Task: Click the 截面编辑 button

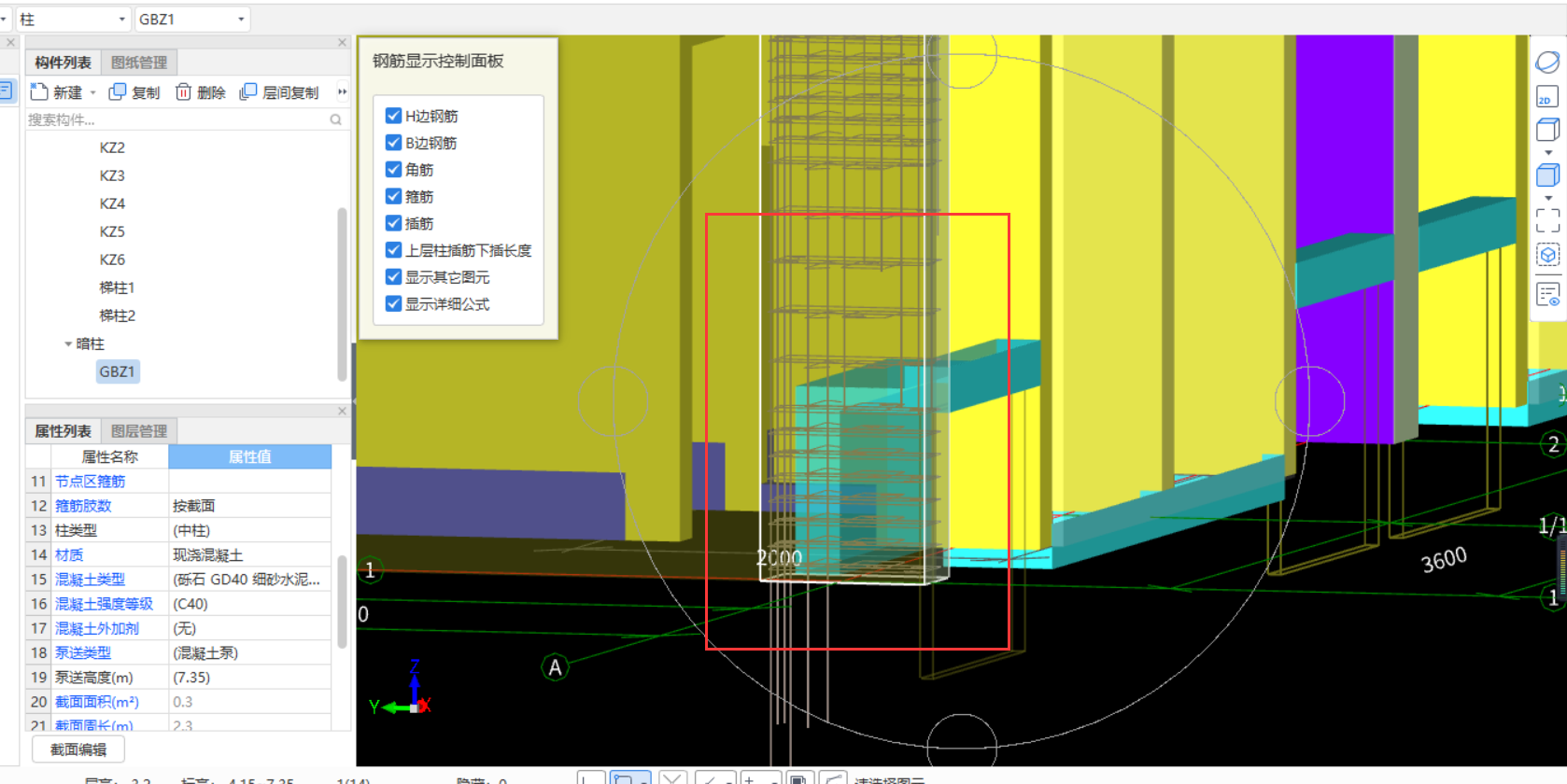Action: pos(78,749)
